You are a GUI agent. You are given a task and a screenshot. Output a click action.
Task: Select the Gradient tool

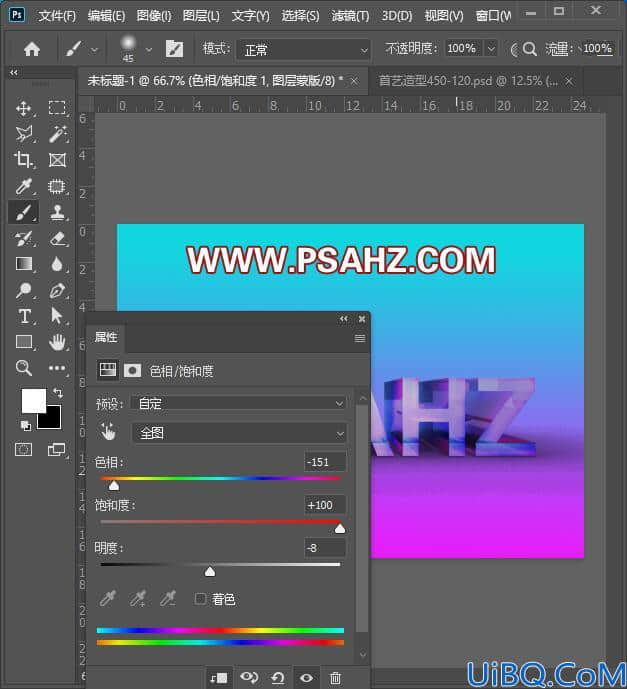tap(23, 264)
